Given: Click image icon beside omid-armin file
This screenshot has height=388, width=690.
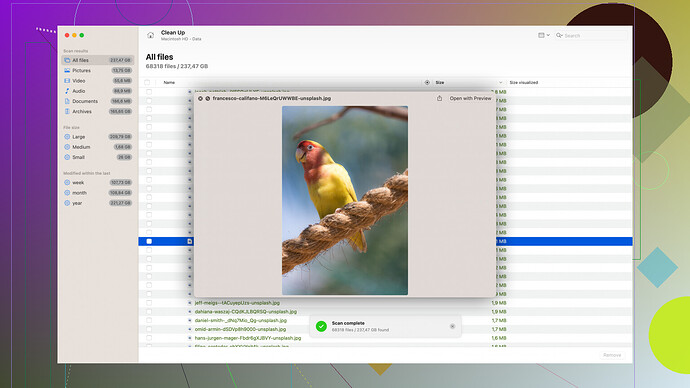Looking at the screenshot, I should 190,329.
